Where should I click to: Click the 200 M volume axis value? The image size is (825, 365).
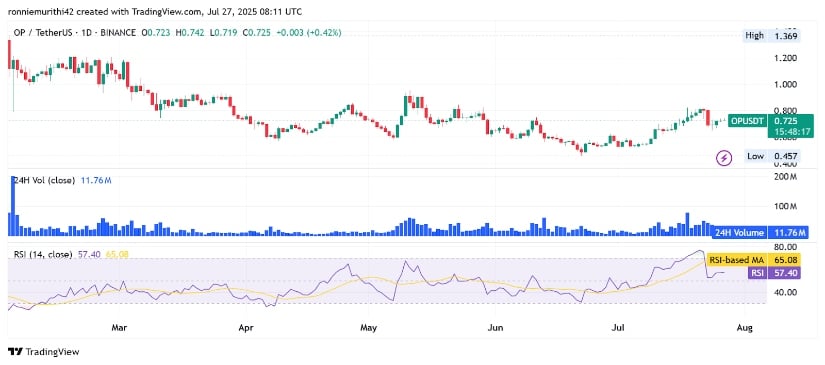coord(786,178)
